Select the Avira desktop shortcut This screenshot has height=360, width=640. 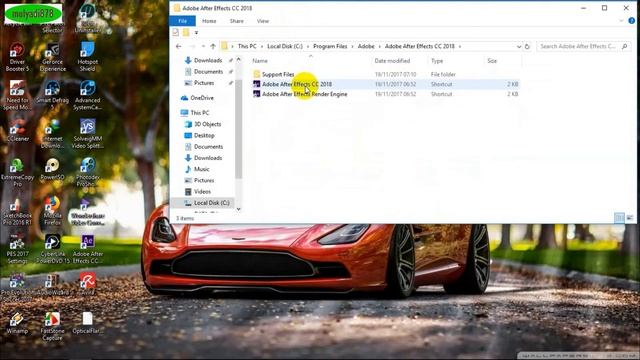[x=87, y=284]
